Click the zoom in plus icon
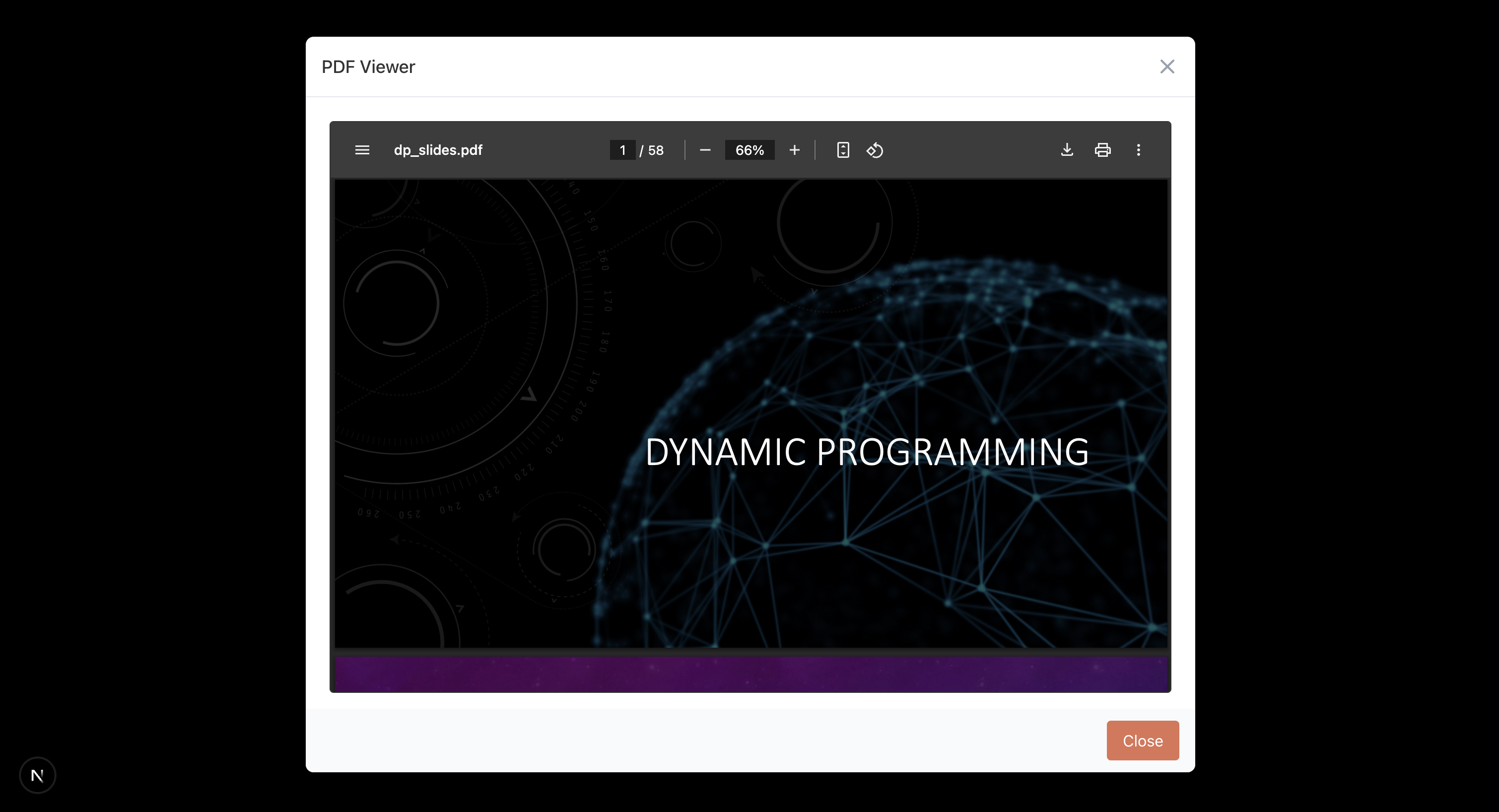The image size is (1499, 812). (794, 150)
